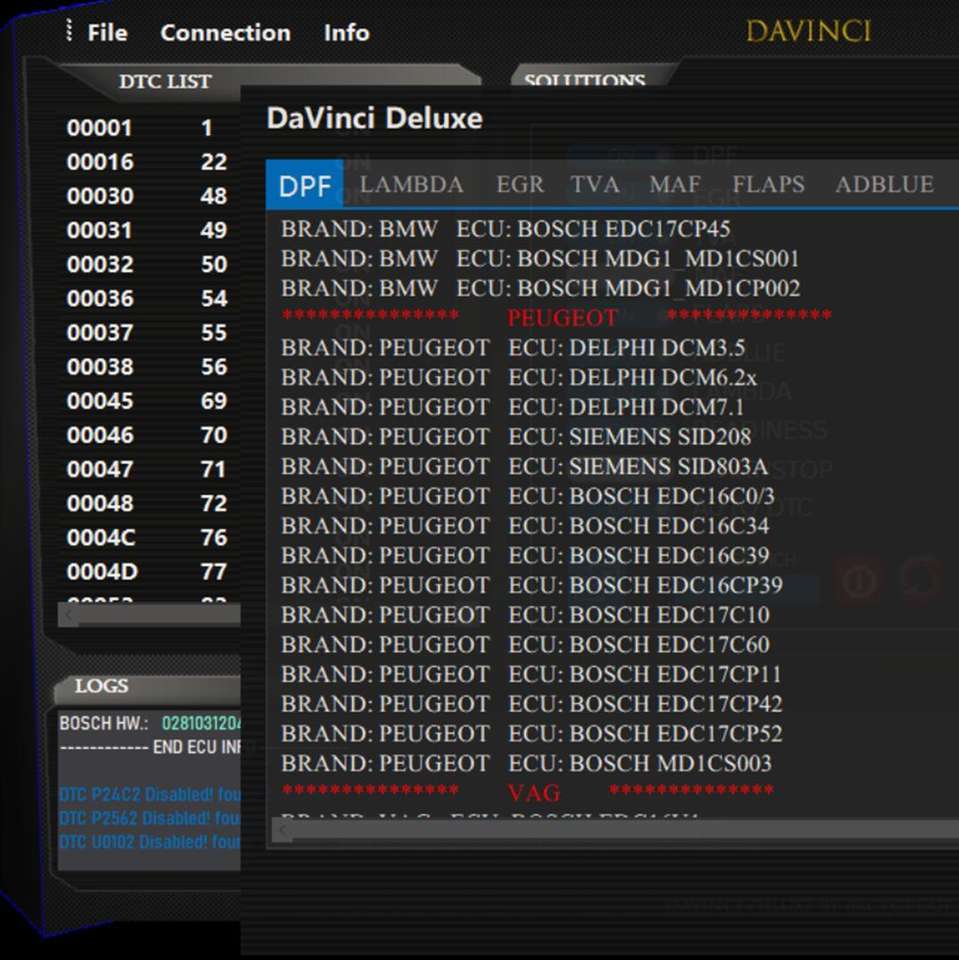Select DTC row 00048
Image resolution: width=959 pixels, height=960 pixels.
(147, 503)
